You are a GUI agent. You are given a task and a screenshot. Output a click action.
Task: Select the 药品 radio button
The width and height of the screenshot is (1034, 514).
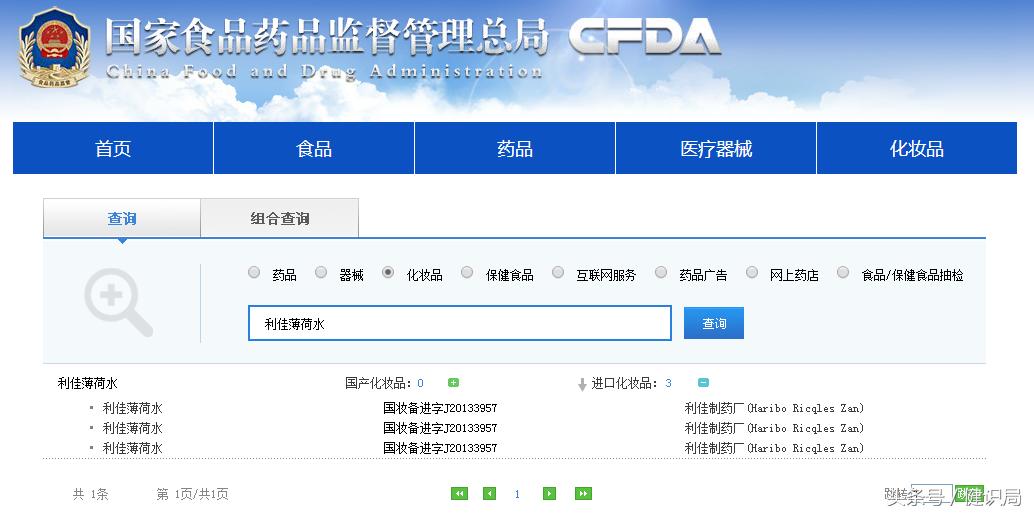point(254,273)
